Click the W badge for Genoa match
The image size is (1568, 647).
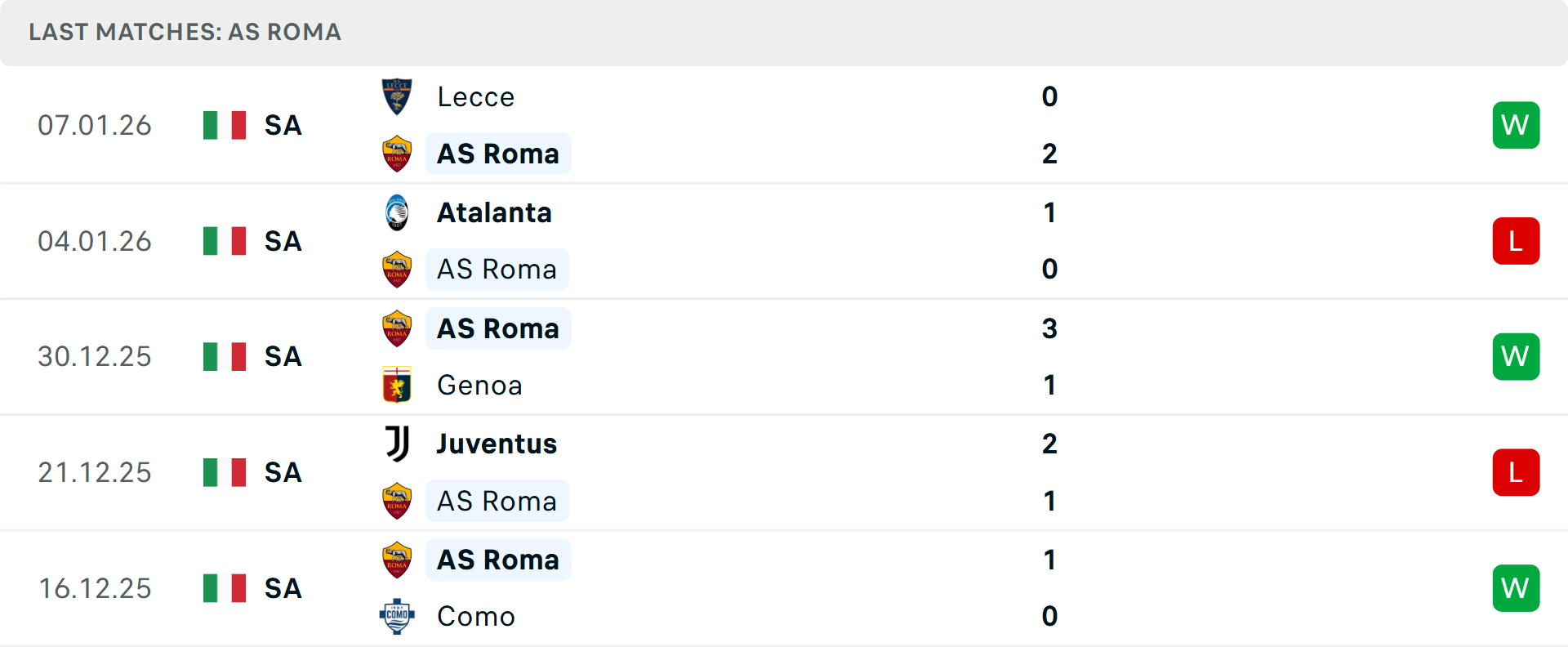pos(1516,356)
